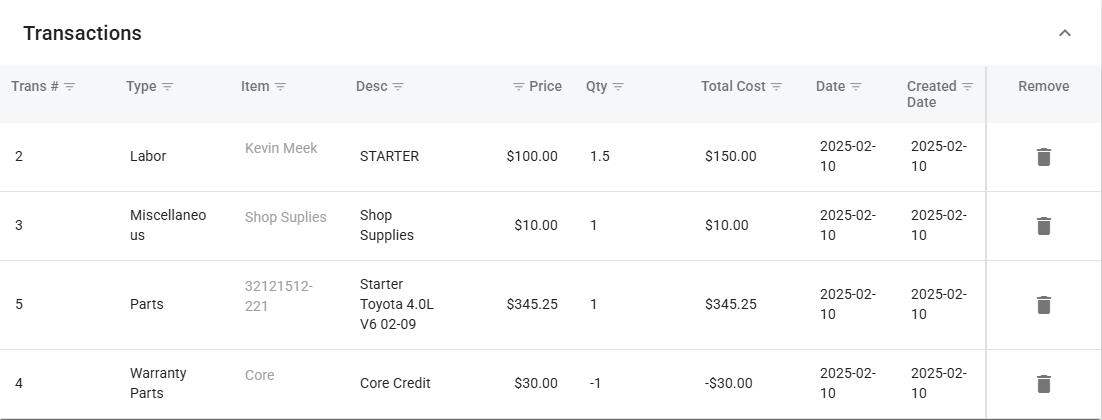The height and width of the screenshot is (420, 1102).
Task: Select the $345.25 price cell
Action: point(532,304)
